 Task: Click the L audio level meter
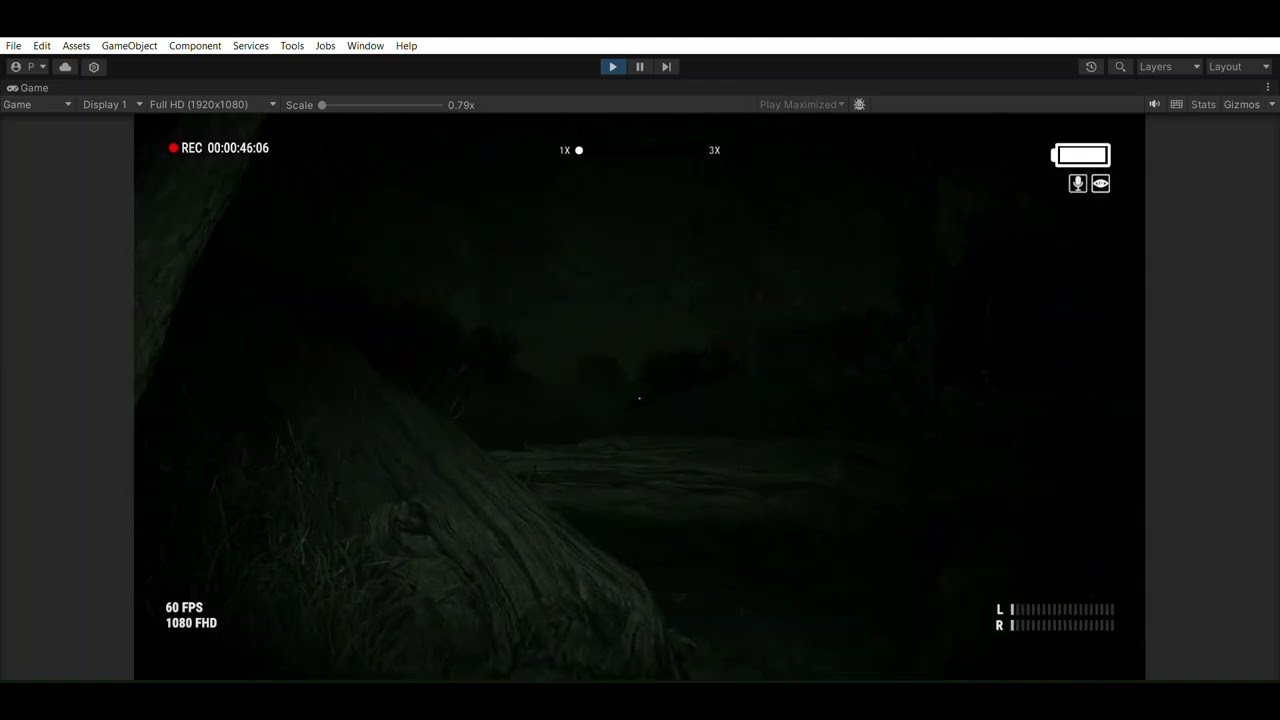point(1056,609)
